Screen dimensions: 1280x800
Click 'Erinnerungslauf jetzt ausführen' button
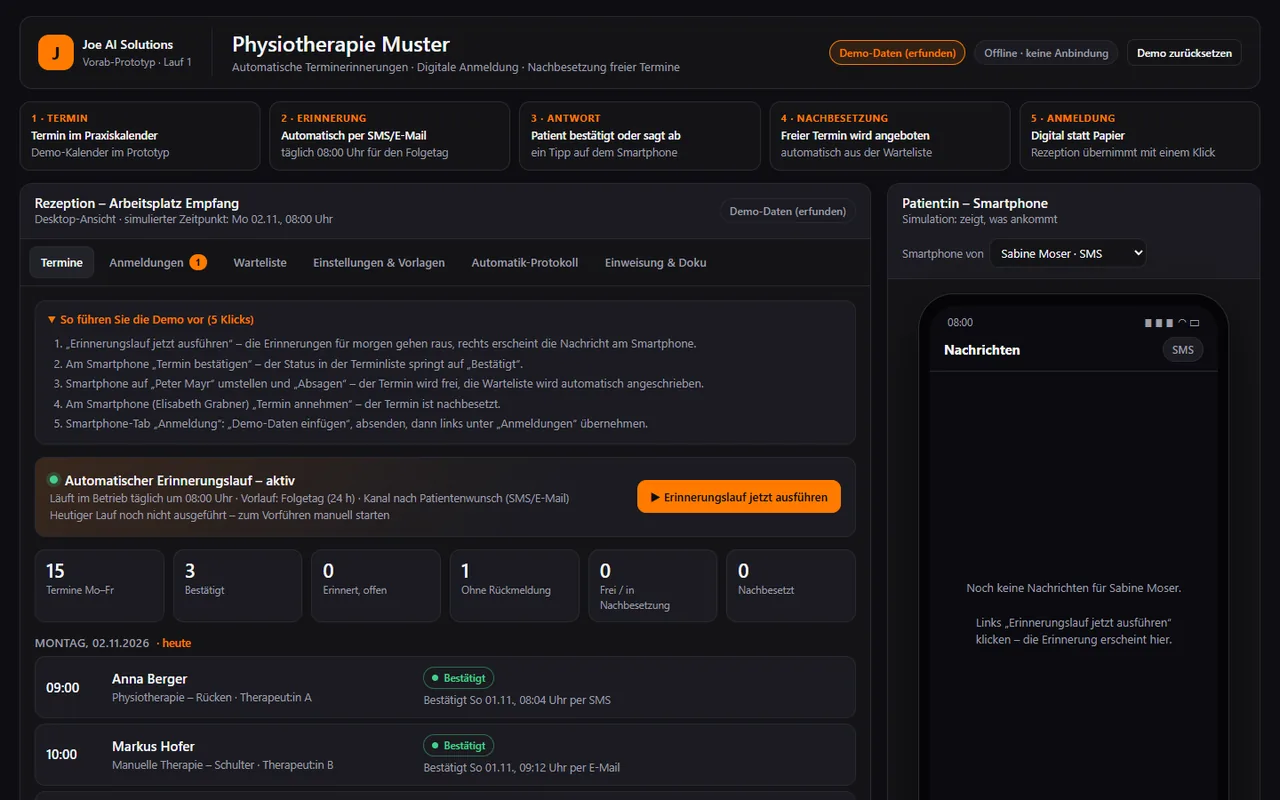[739, 497]
